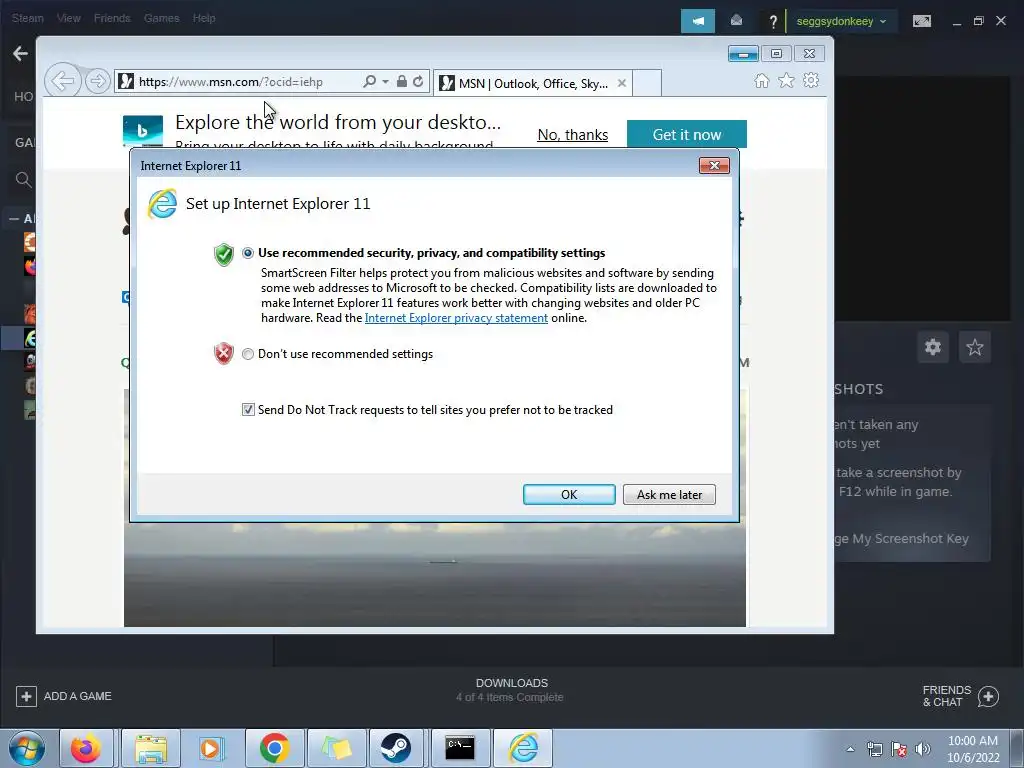Open Sticky Notes from the taskbar

[336, 748]
